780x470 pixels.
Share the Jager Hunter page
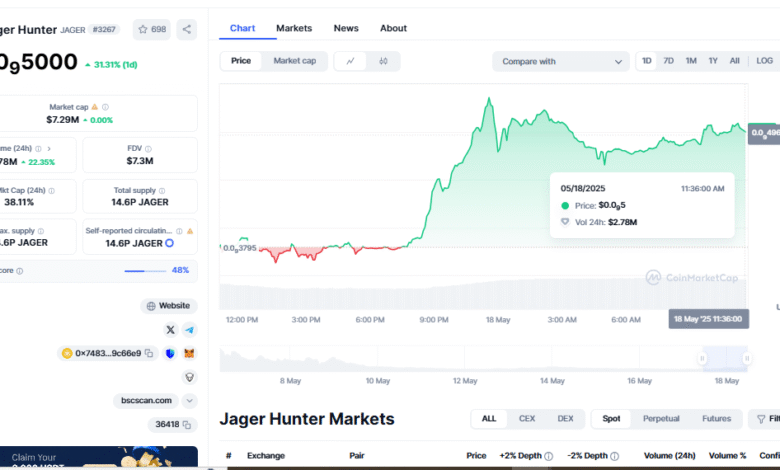[187, 29]
